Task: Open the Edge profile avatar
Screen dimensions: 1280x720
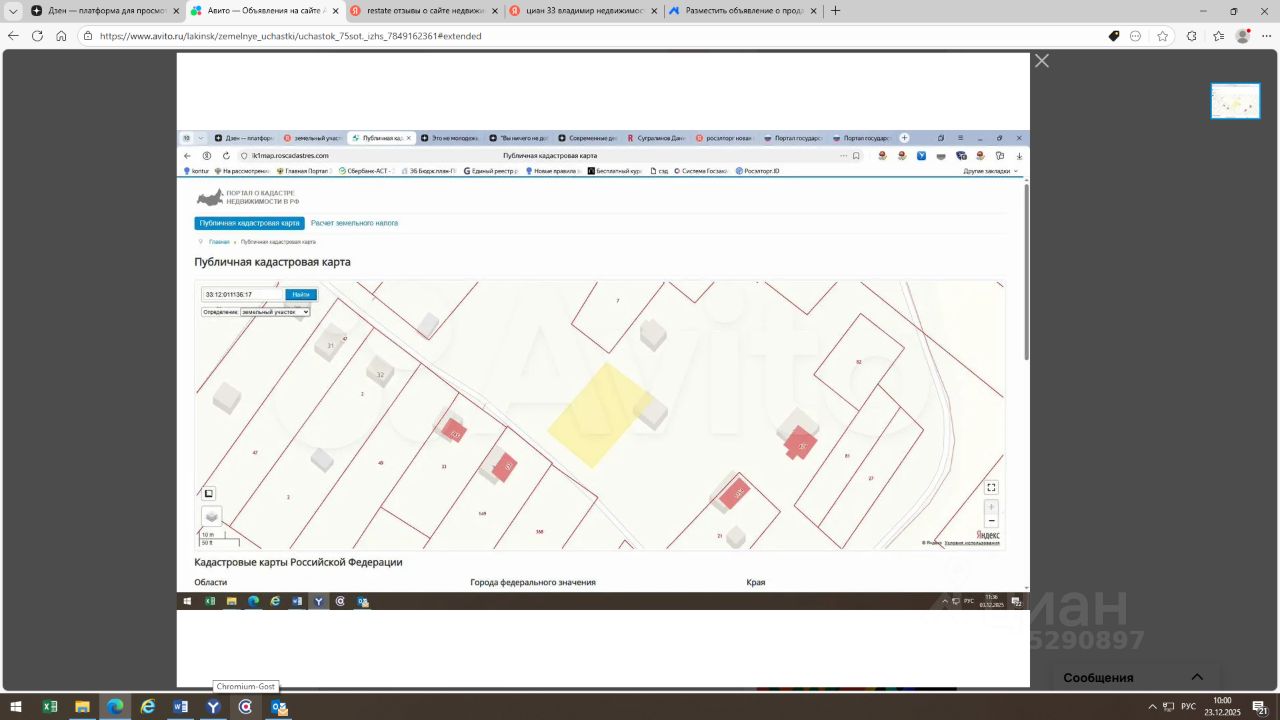Action: (1243, 36)
